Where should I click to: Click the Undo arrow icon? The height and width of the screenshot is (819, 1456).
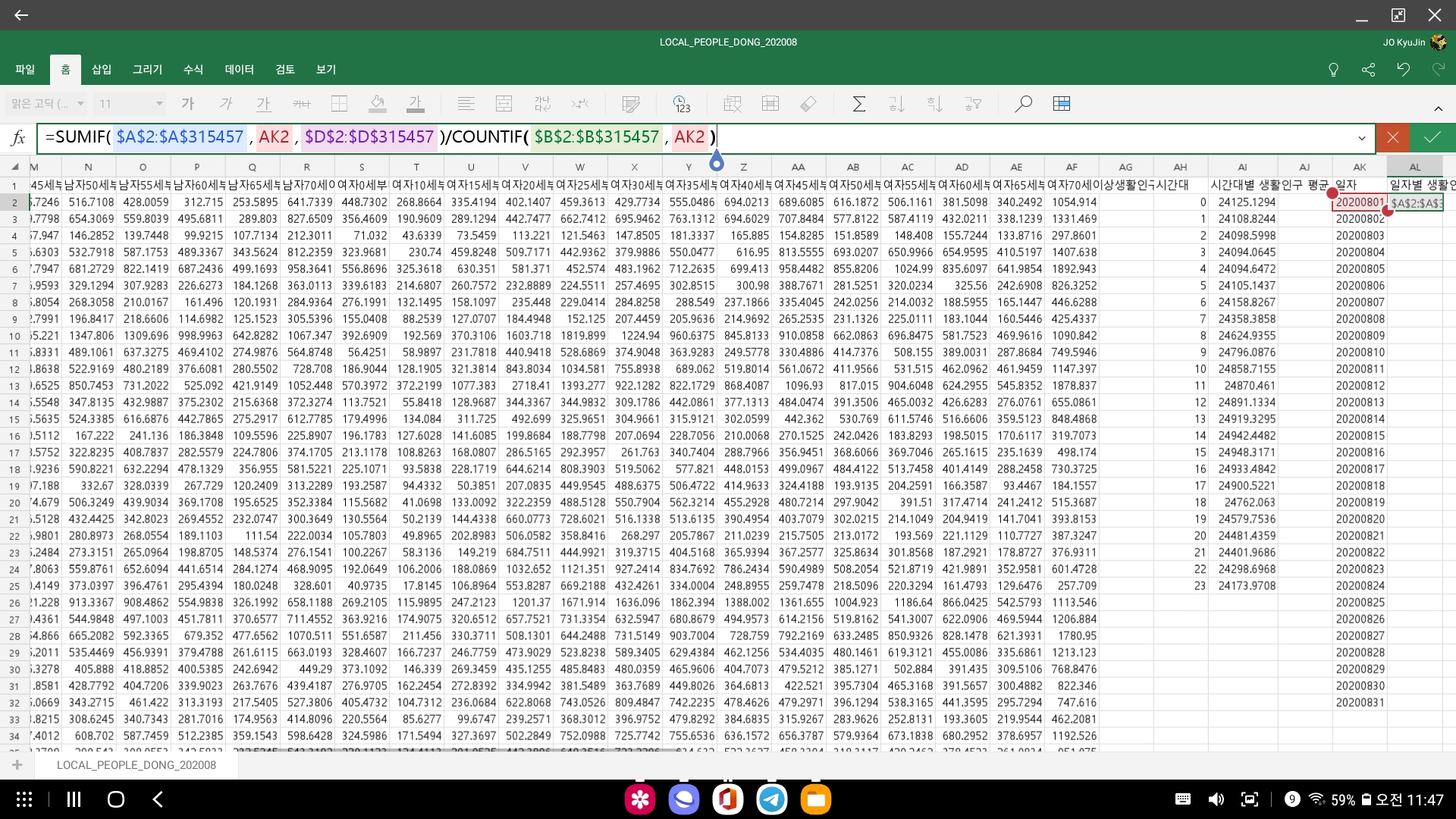[x=1403, y=70]
